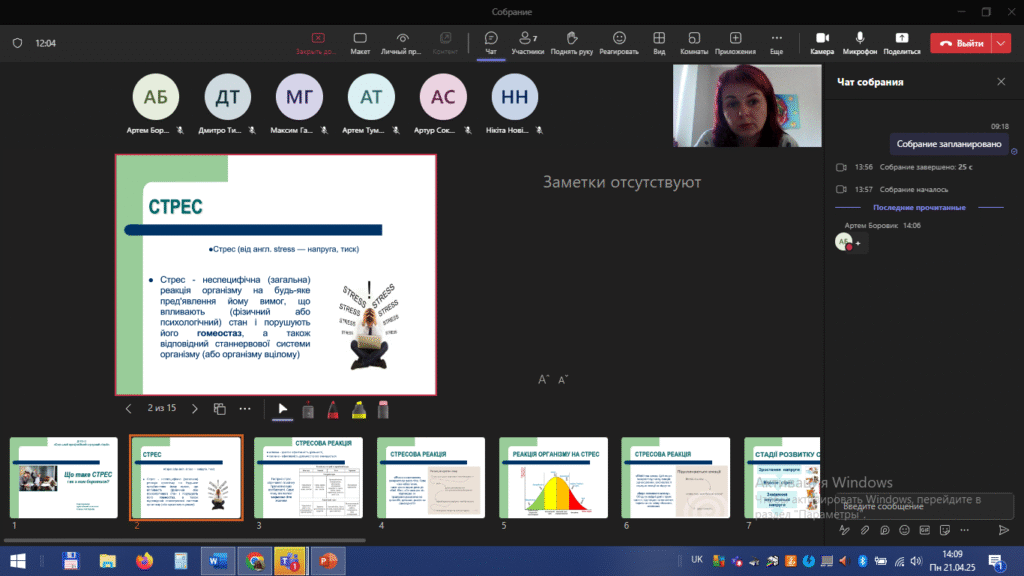Increase the notes font size
The width and height of the screenshot is (1024, 576).
pos(543,379)
